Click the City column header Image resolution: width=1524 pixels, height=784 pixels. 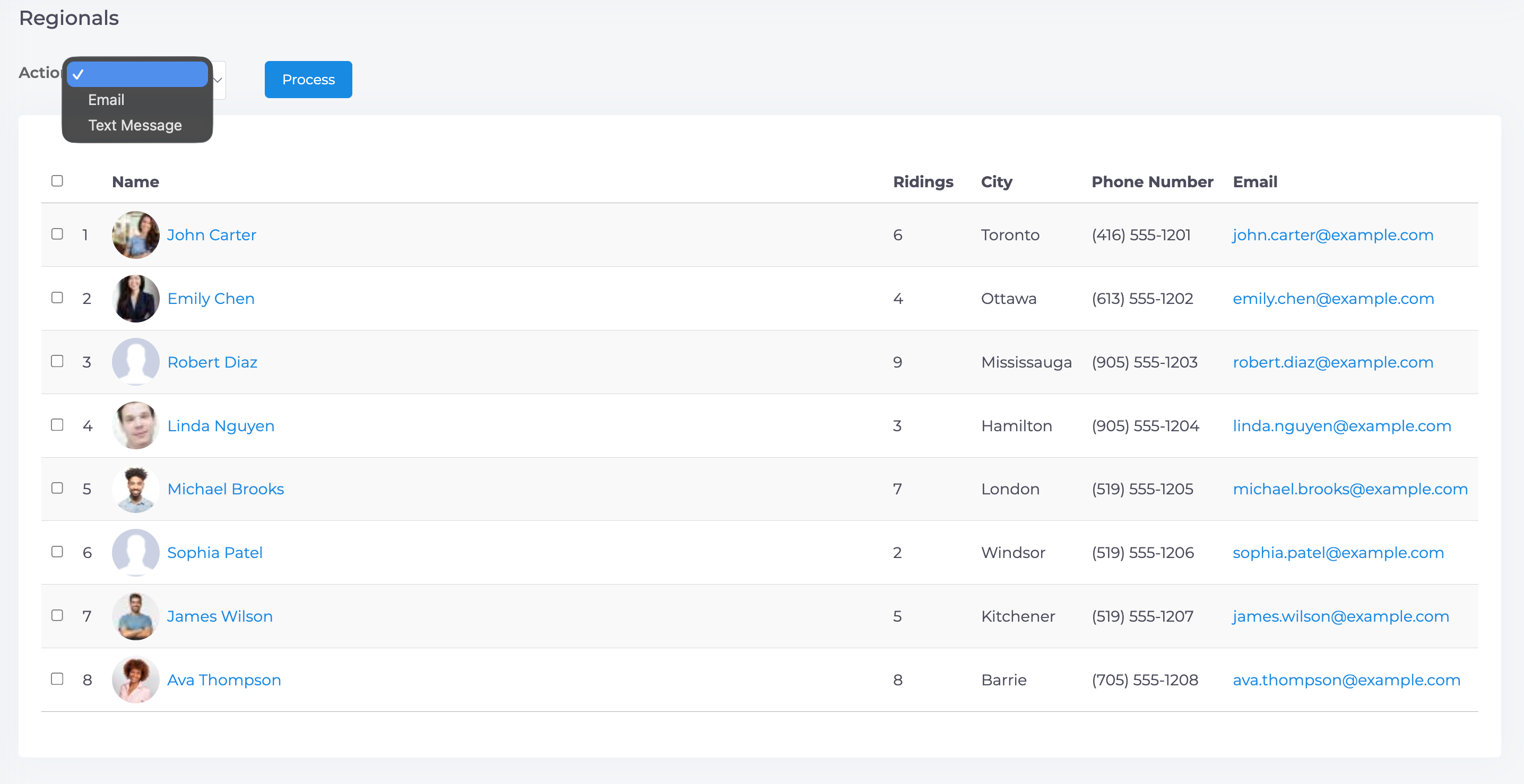coord(997,181)
